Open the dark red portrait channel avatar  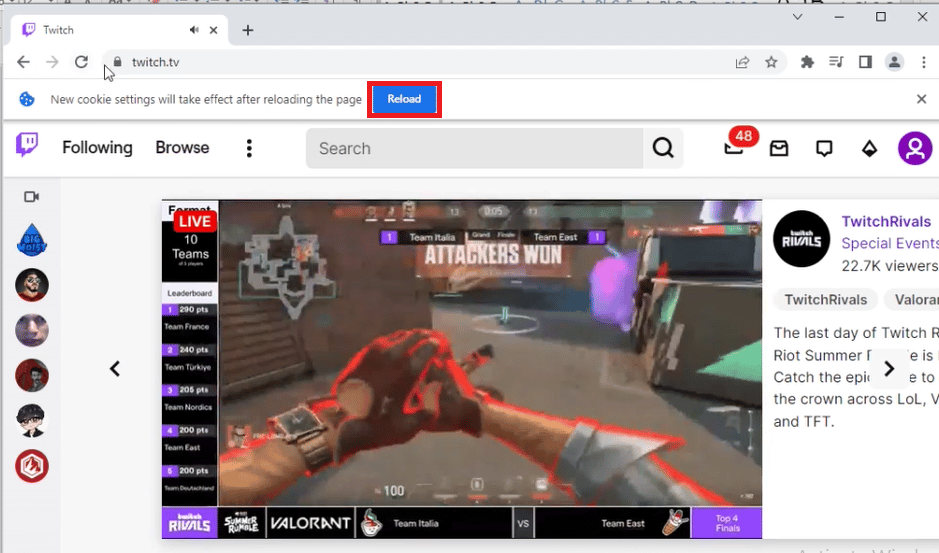[32, 376]
